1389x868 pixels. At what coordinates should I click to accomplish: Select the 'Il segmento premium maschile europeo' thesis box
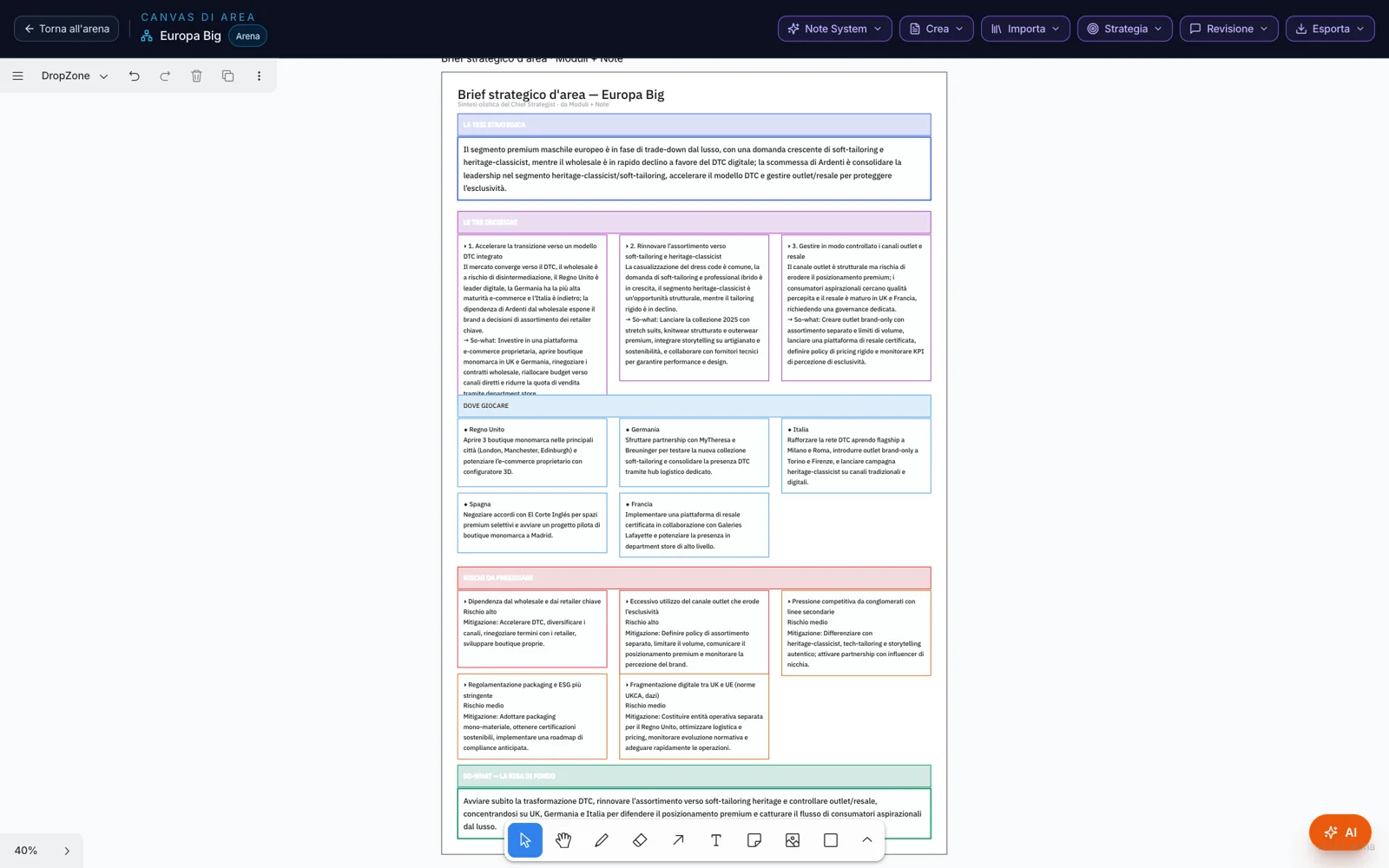point(694,168)
